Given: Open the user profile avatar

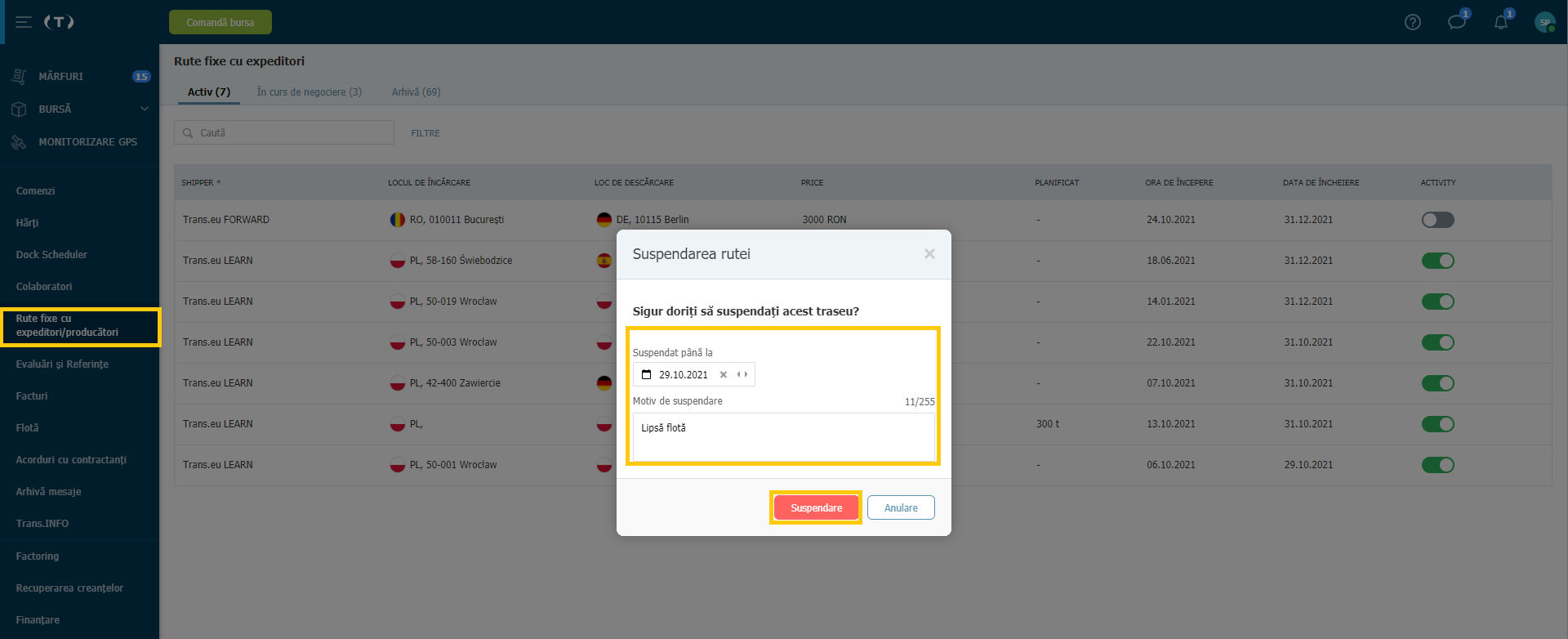Looking at the screenshot, I should (x=1544, y=22).
